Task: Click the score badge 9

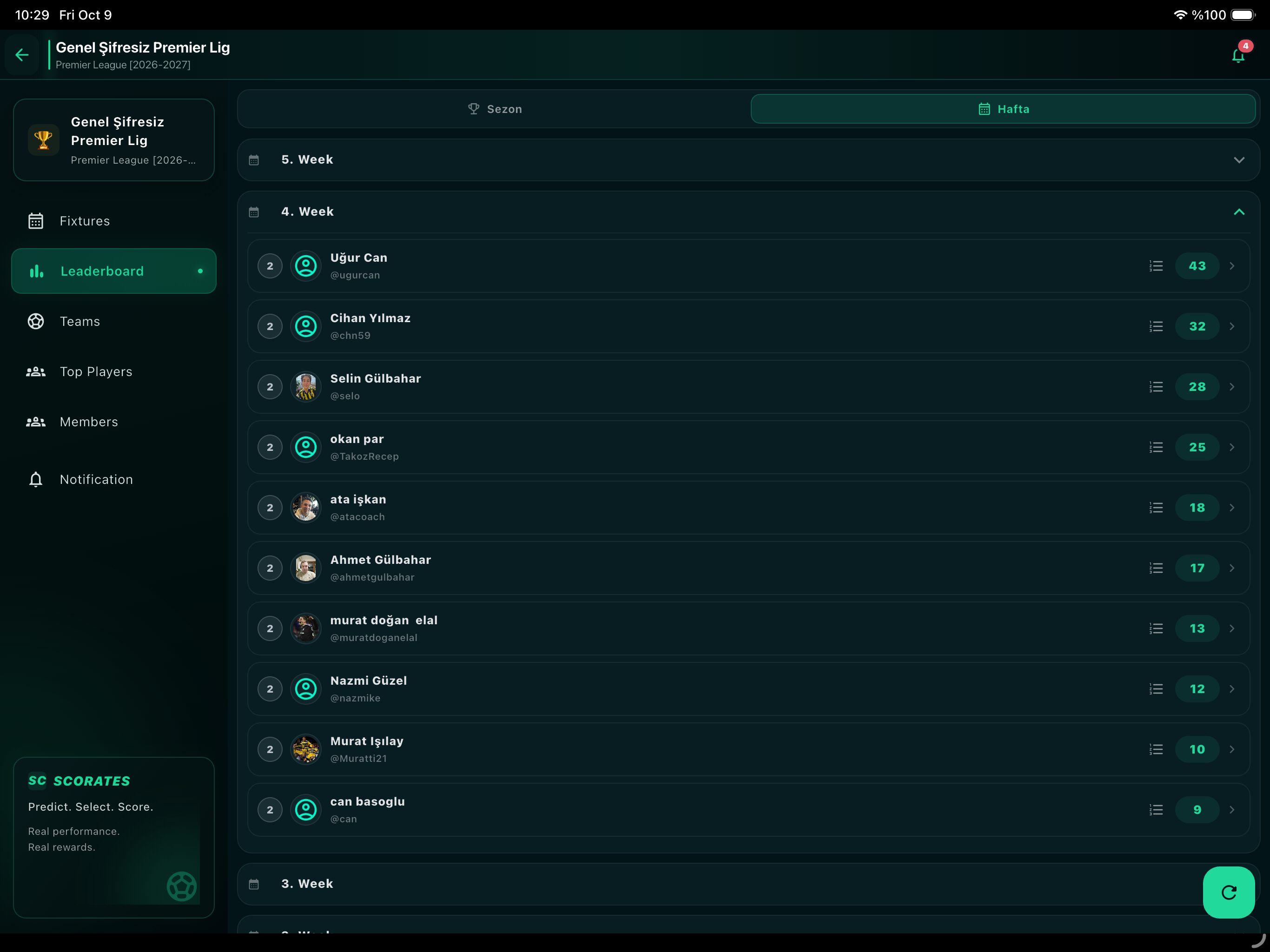Action: (x=1197, y=810)
